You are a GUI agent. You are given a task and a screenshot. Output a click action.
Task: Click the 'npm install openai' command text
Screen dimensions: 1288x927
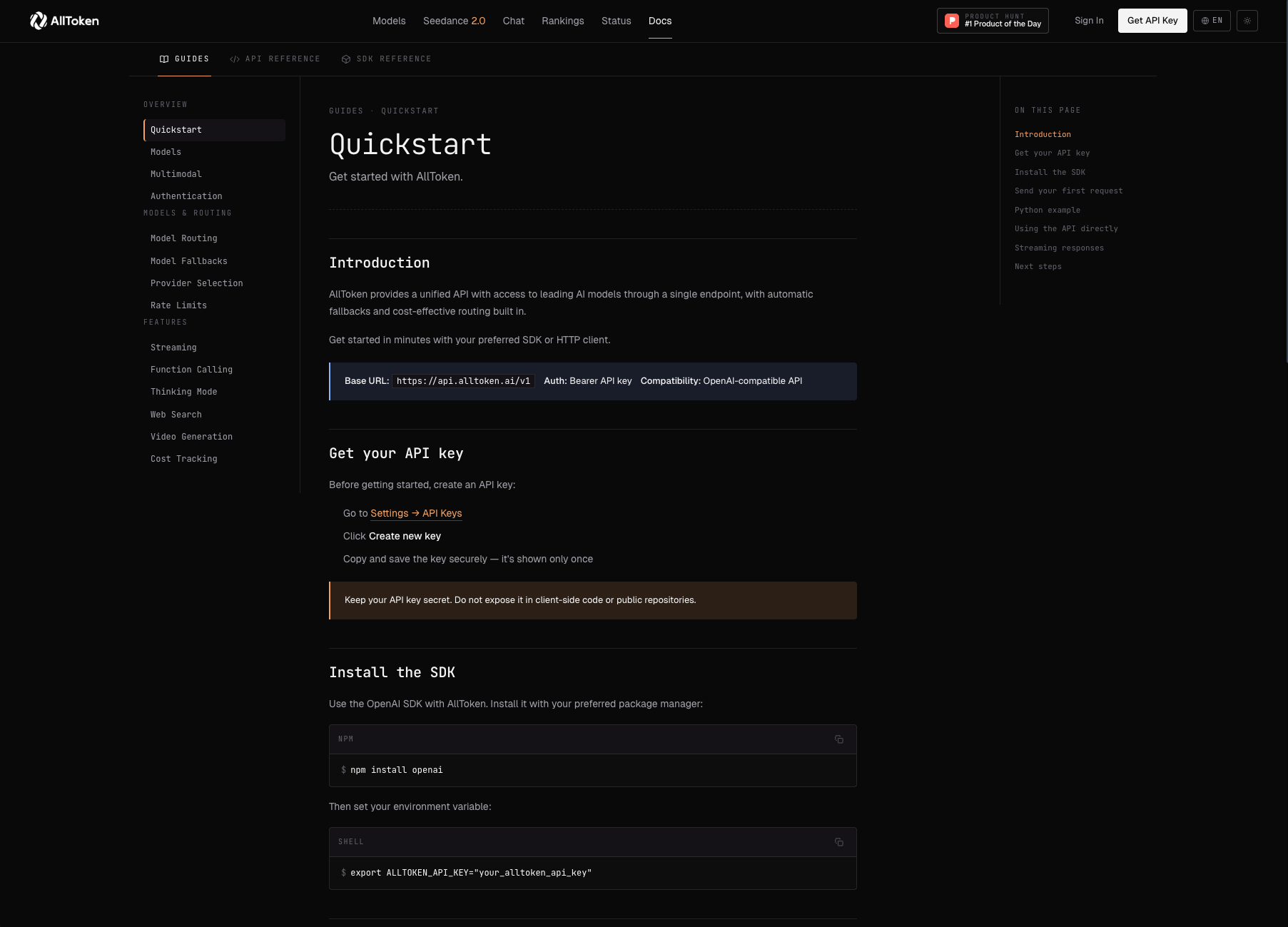tap(397, 770)
